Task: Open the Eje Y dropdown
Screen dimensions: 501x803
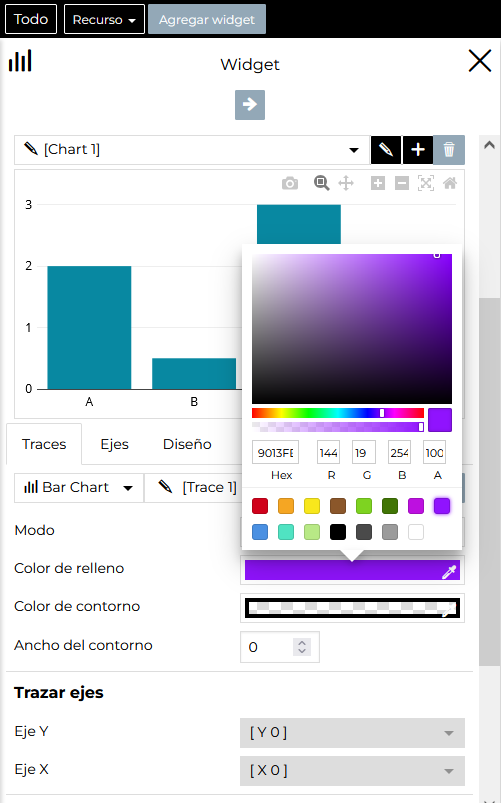Action: pos(352,732)
